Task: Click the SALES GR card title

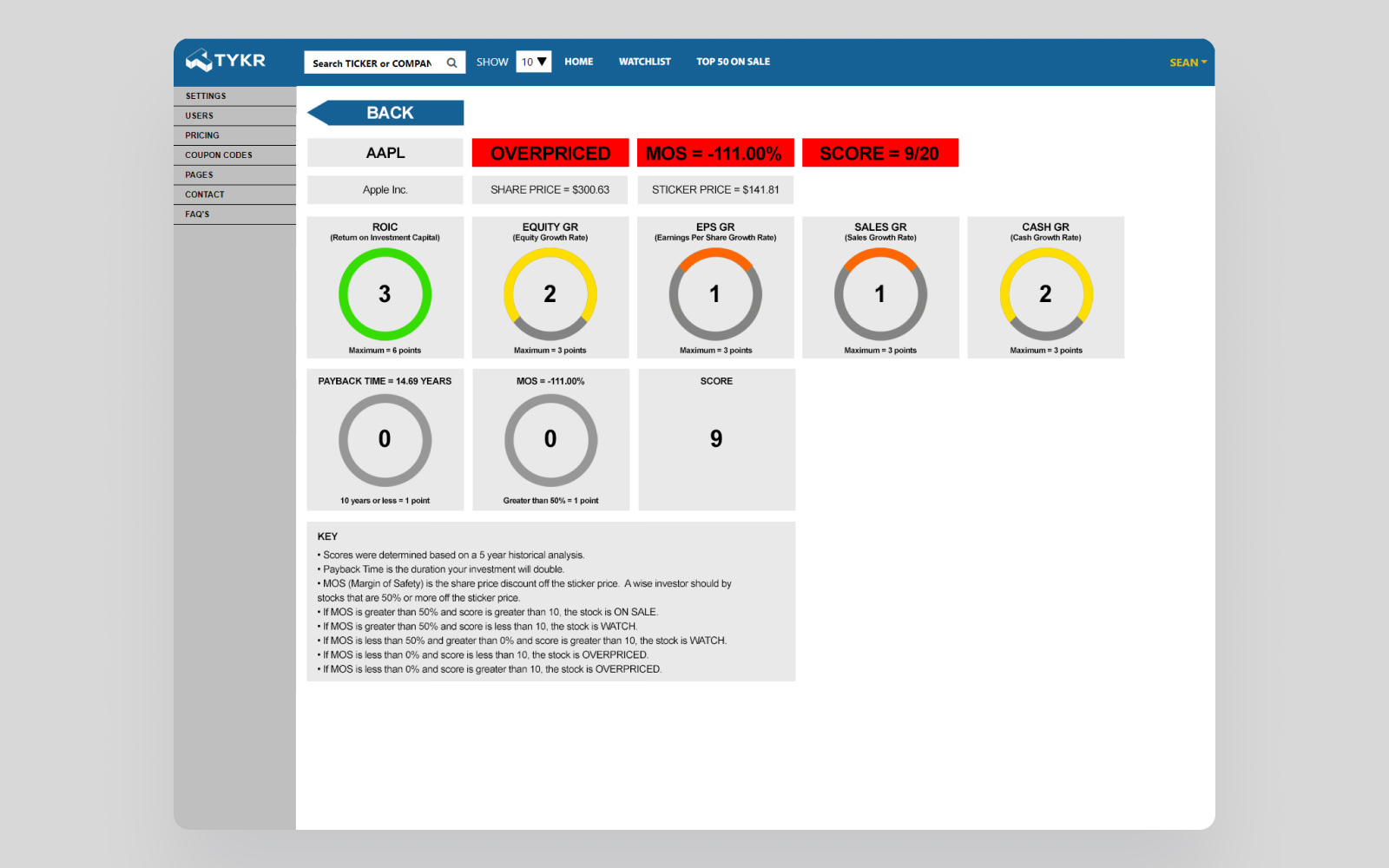Action: [x=880, y=227]
